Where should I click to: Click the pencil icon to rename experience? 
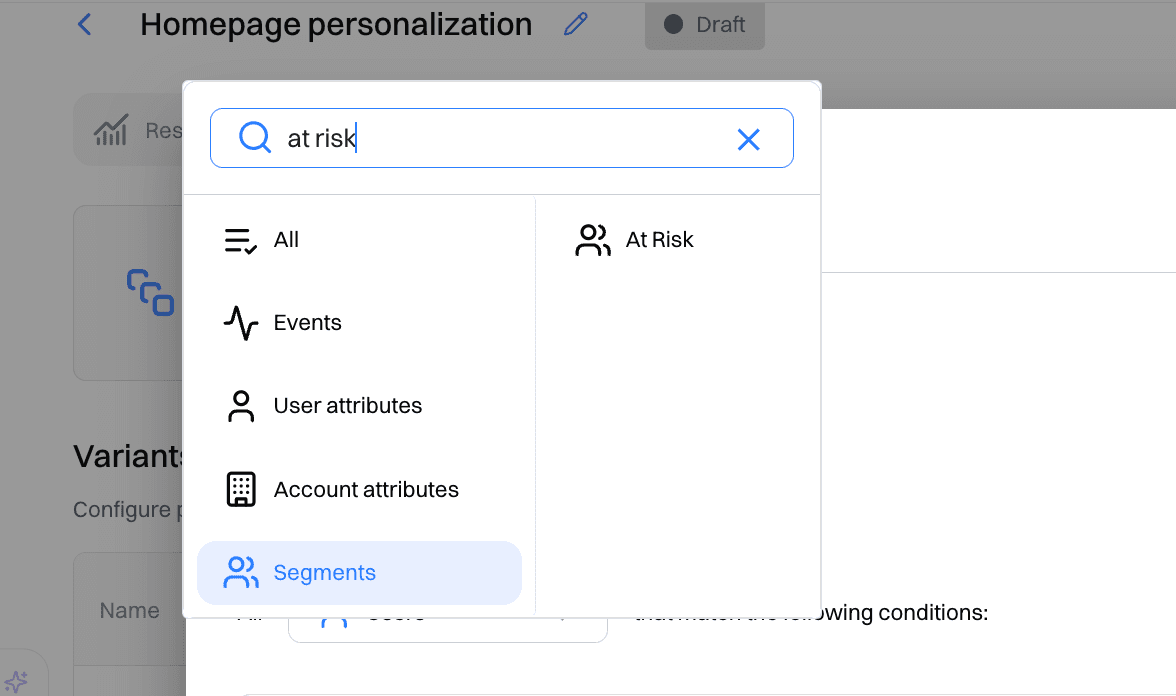[575, 25]
